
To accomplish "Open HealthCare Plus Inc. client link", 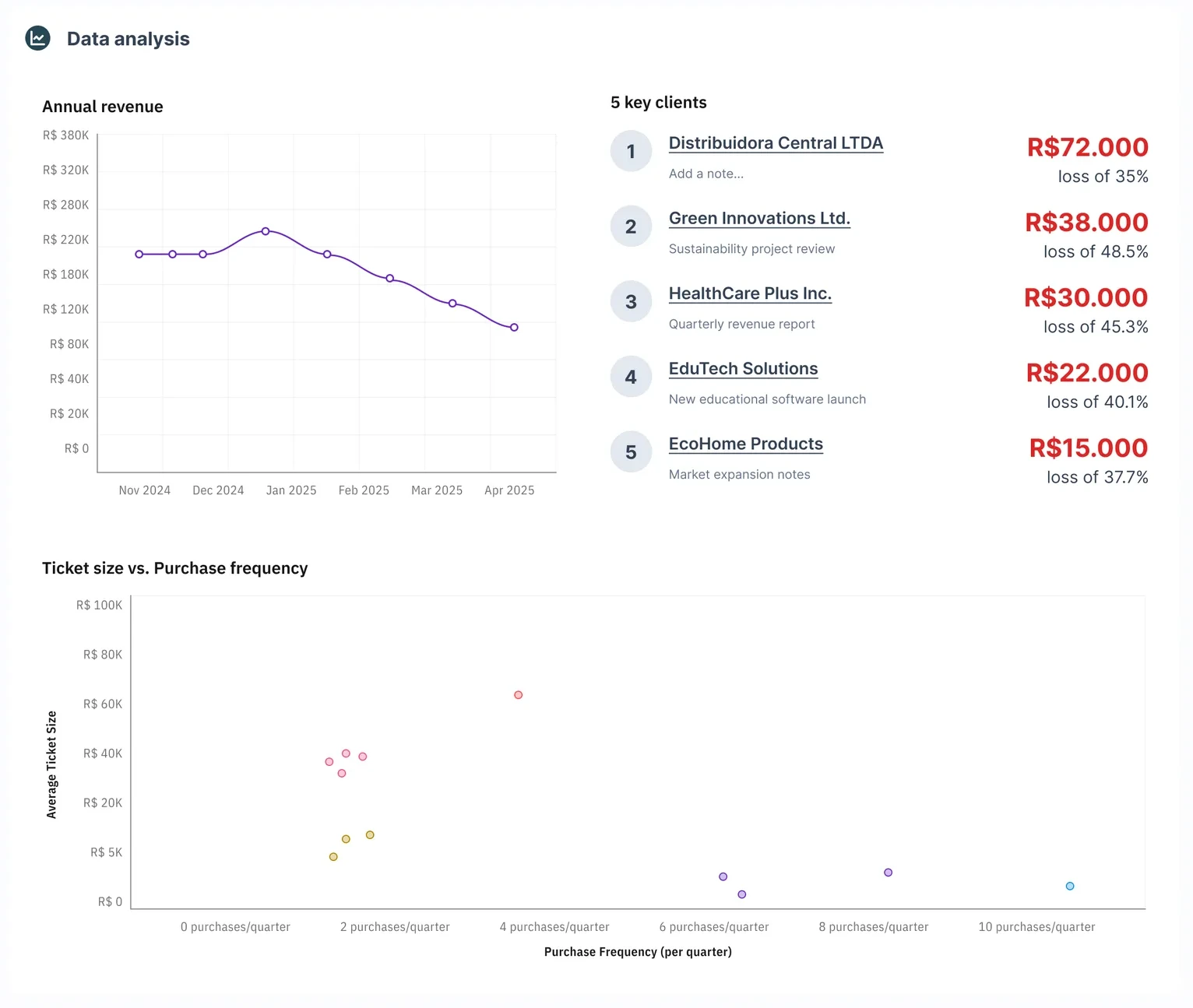I will point(750,293).
